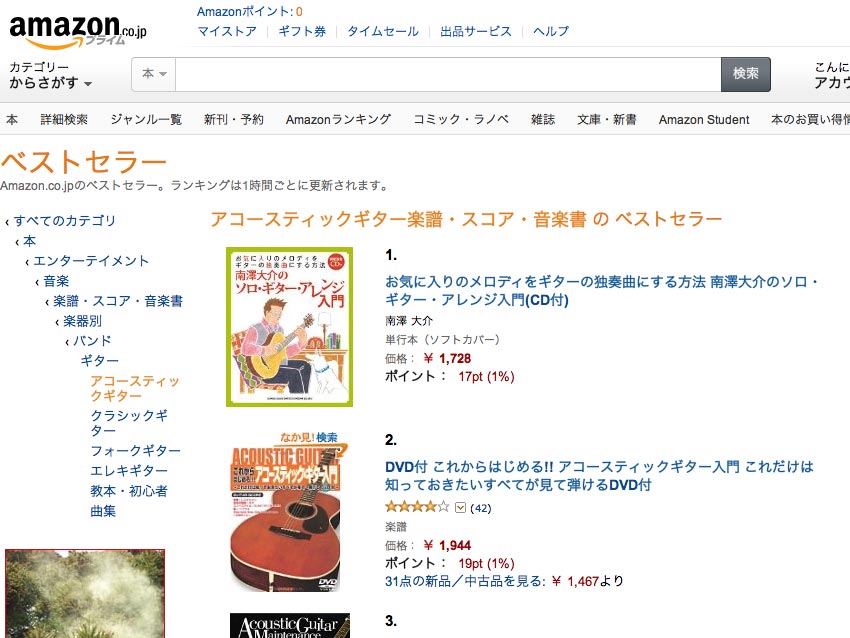The height and width of the screenshot is (638, 850).
Task: Select the Amazonランキング tab
Action: (x=338, y=119)
